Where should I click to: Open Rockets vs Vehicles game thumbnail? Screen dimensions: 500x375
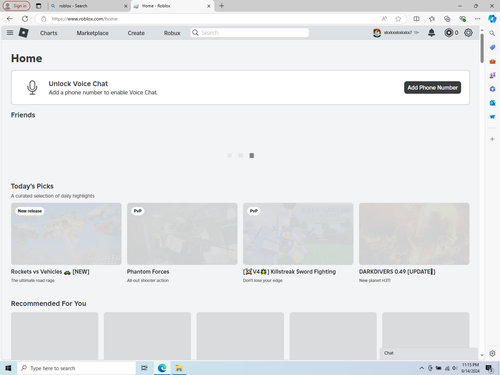(x=66, y=234)
